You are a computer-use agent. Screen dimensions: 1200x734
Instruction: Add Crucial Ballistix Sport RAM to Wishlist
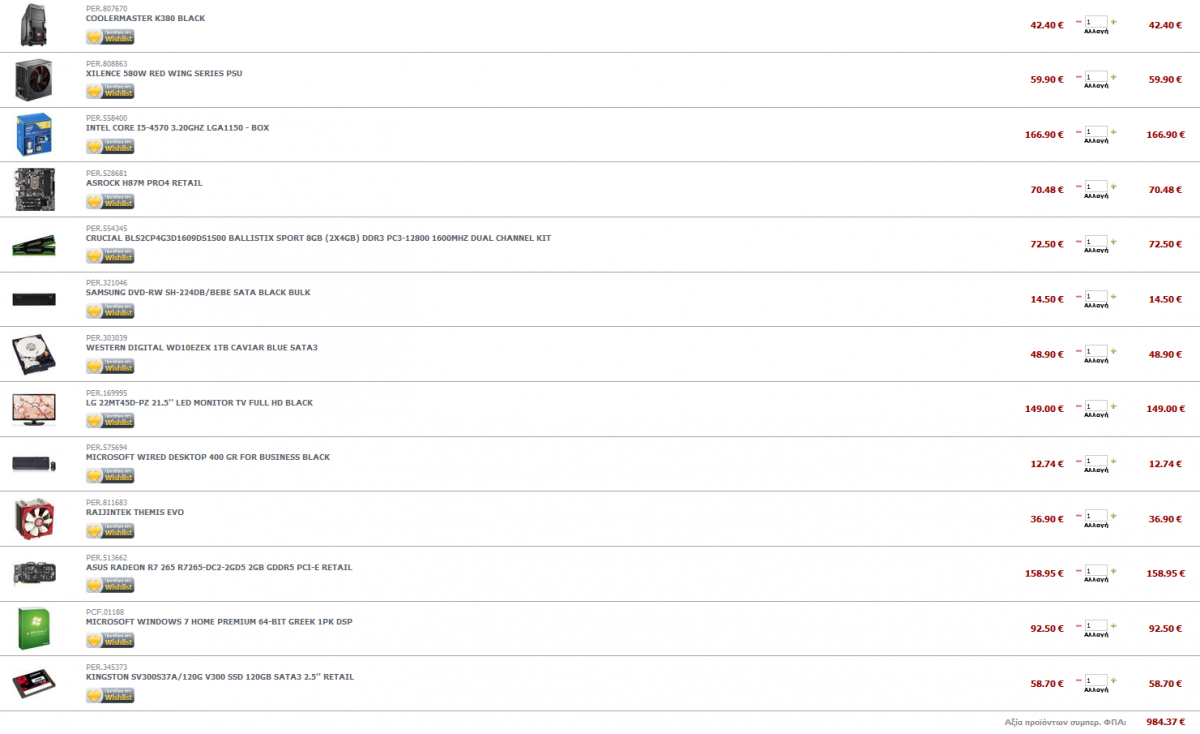point(110,257)
